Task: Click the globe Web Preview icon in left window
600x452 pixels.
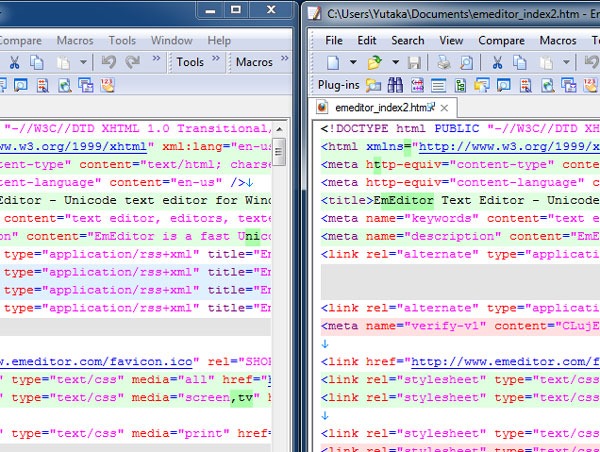Action: pos(64,85)
